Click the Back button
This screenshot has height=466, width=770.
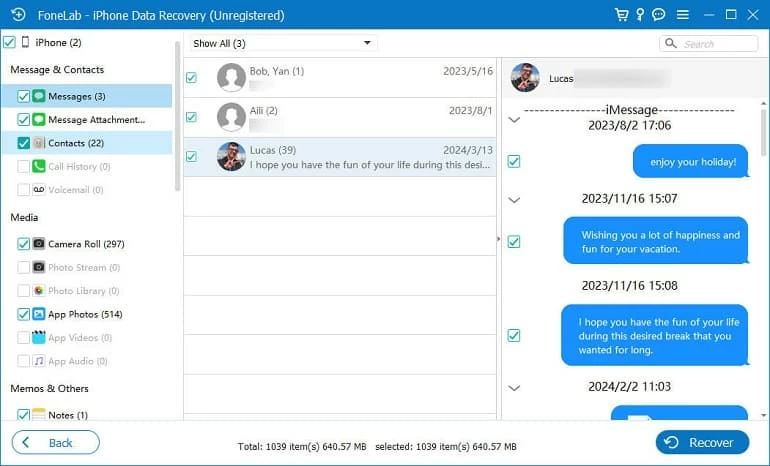[55, 442]
